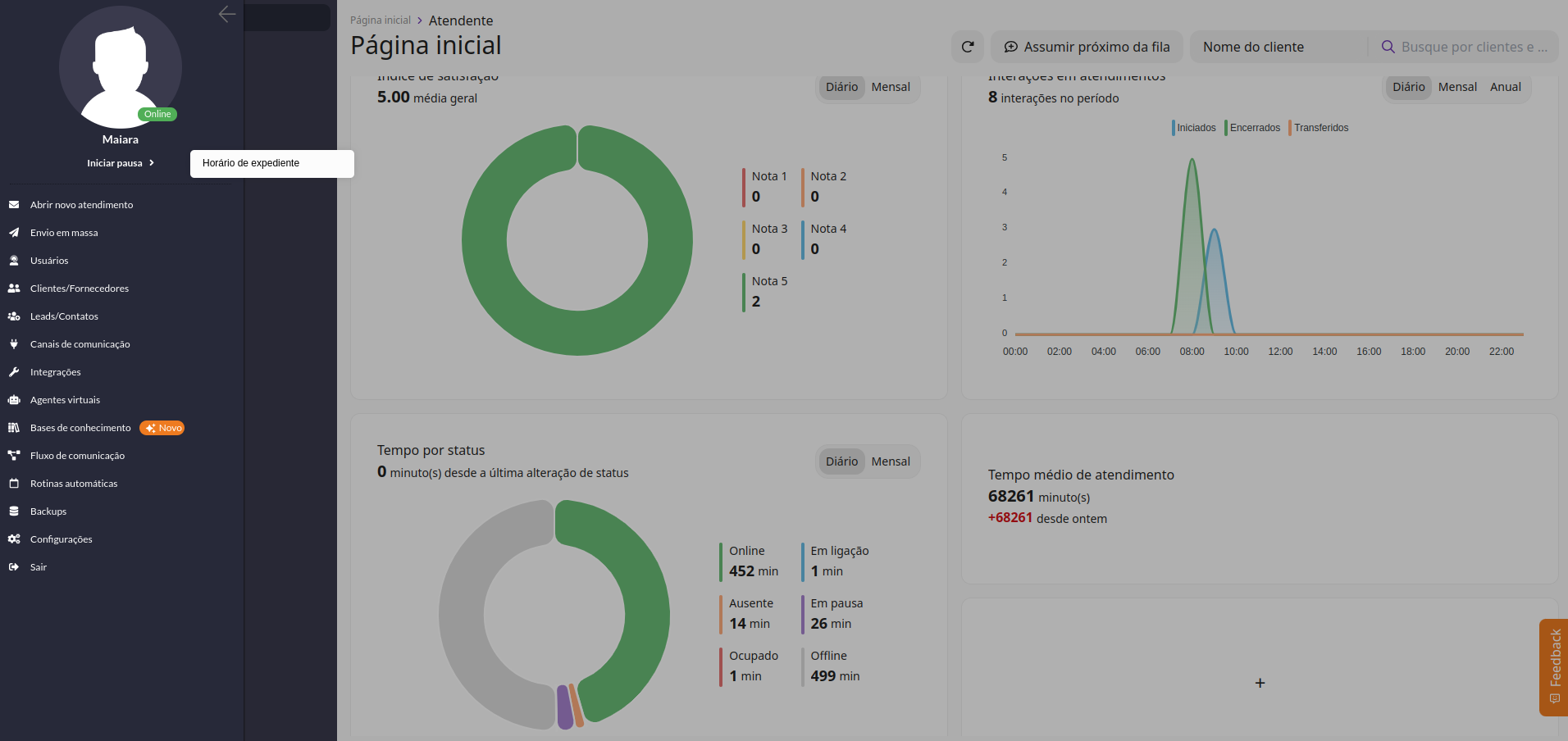Image resolution: width=1568 pixels, height=741 pixels.
Task: Select Anual in interactions chart card
Action: pyautogui.click(x=1506, y=87)
